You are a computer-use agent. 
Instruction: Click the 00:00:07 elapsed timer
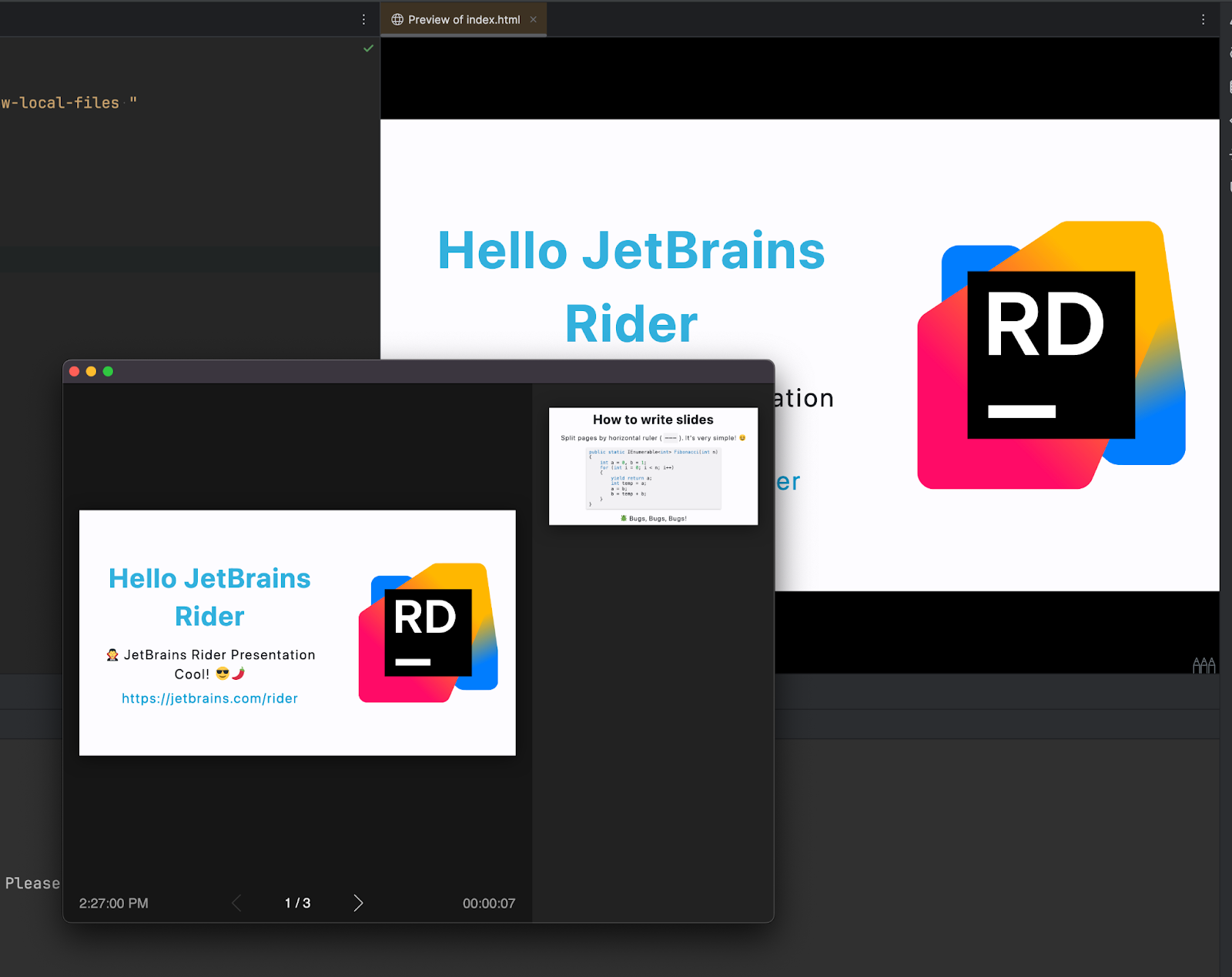tap(489, 903)
